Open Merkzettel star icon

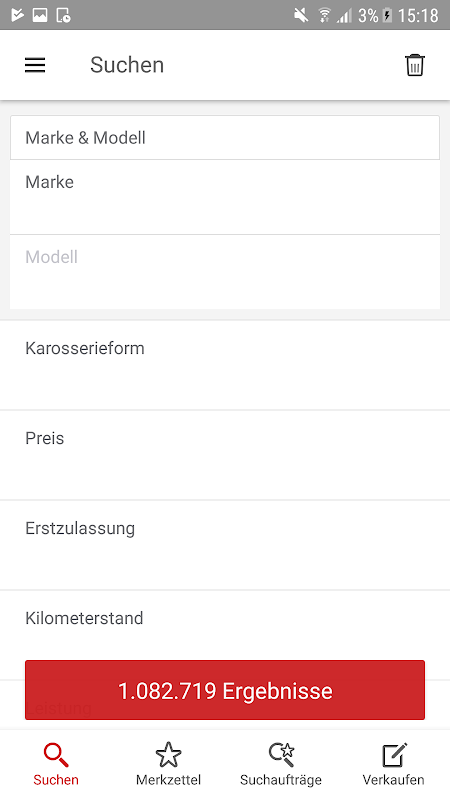[x=168, y=755]
